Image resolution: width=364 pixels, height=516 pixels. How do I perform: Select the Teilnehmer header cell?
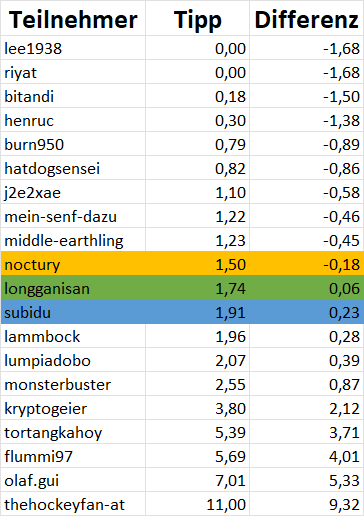[x=73, y=18]
